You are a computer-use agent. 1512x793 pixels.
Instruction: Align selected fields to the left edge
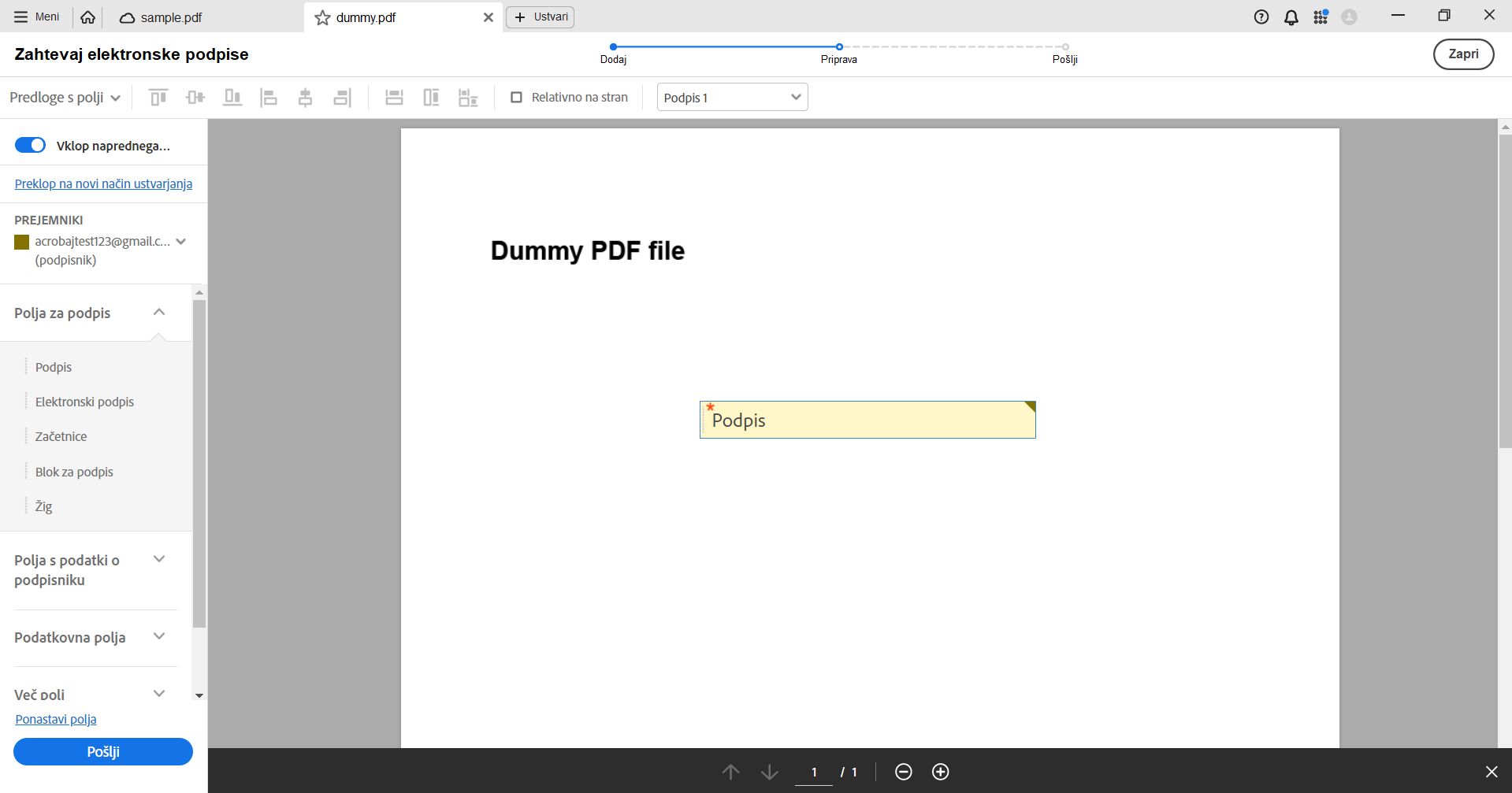[269, 98]
